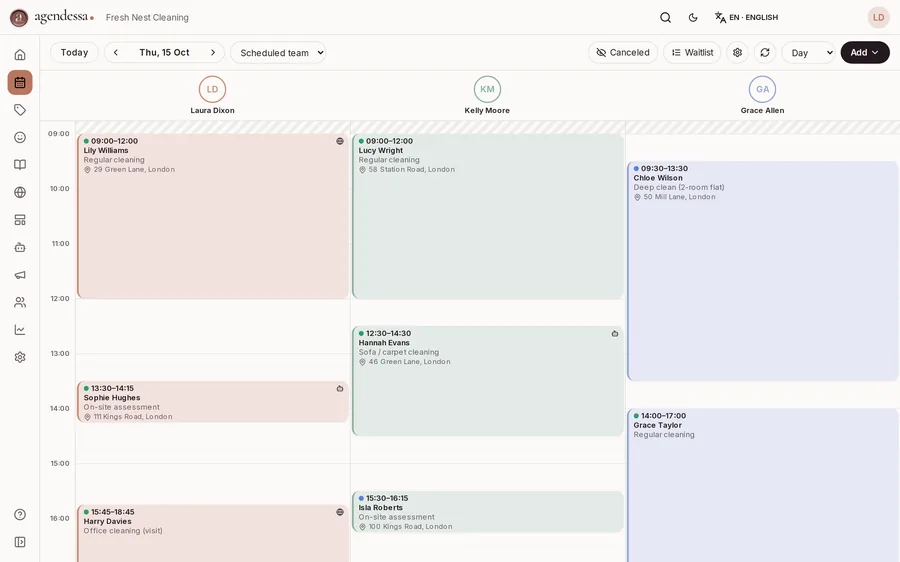Open the robot assistant icon in sidebar

pos(20,247)
